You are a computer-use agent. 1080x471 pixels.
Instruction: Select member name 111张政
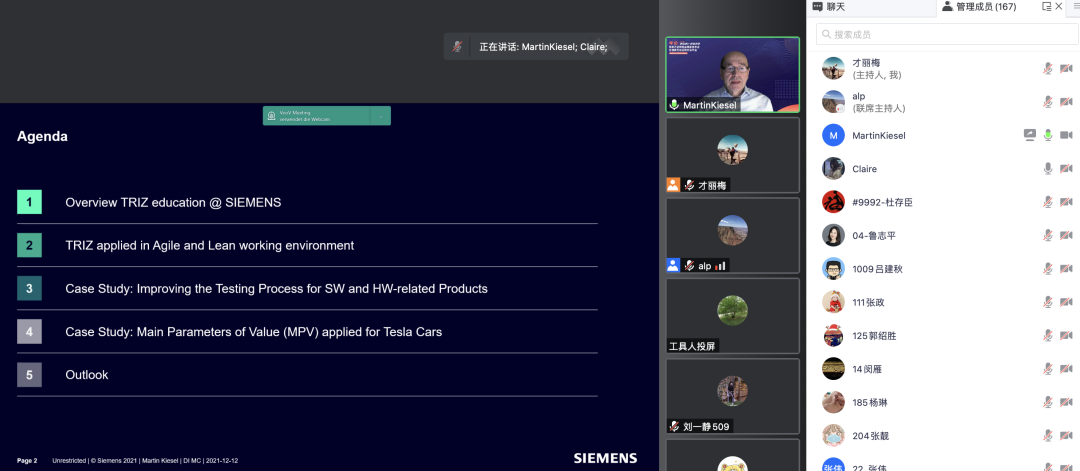coord(871,302)
